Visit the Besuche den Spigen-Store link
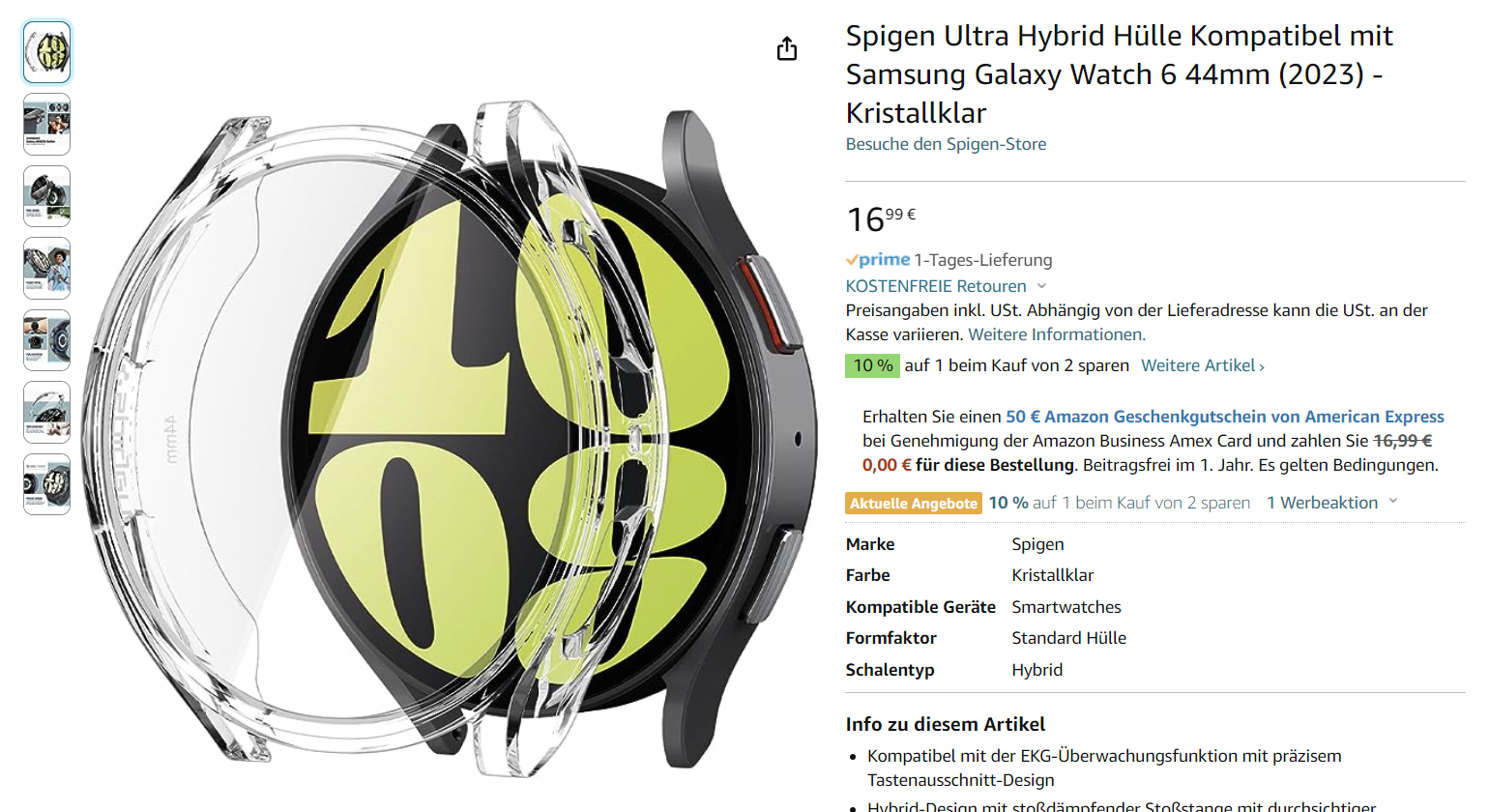 coord(946,144)
